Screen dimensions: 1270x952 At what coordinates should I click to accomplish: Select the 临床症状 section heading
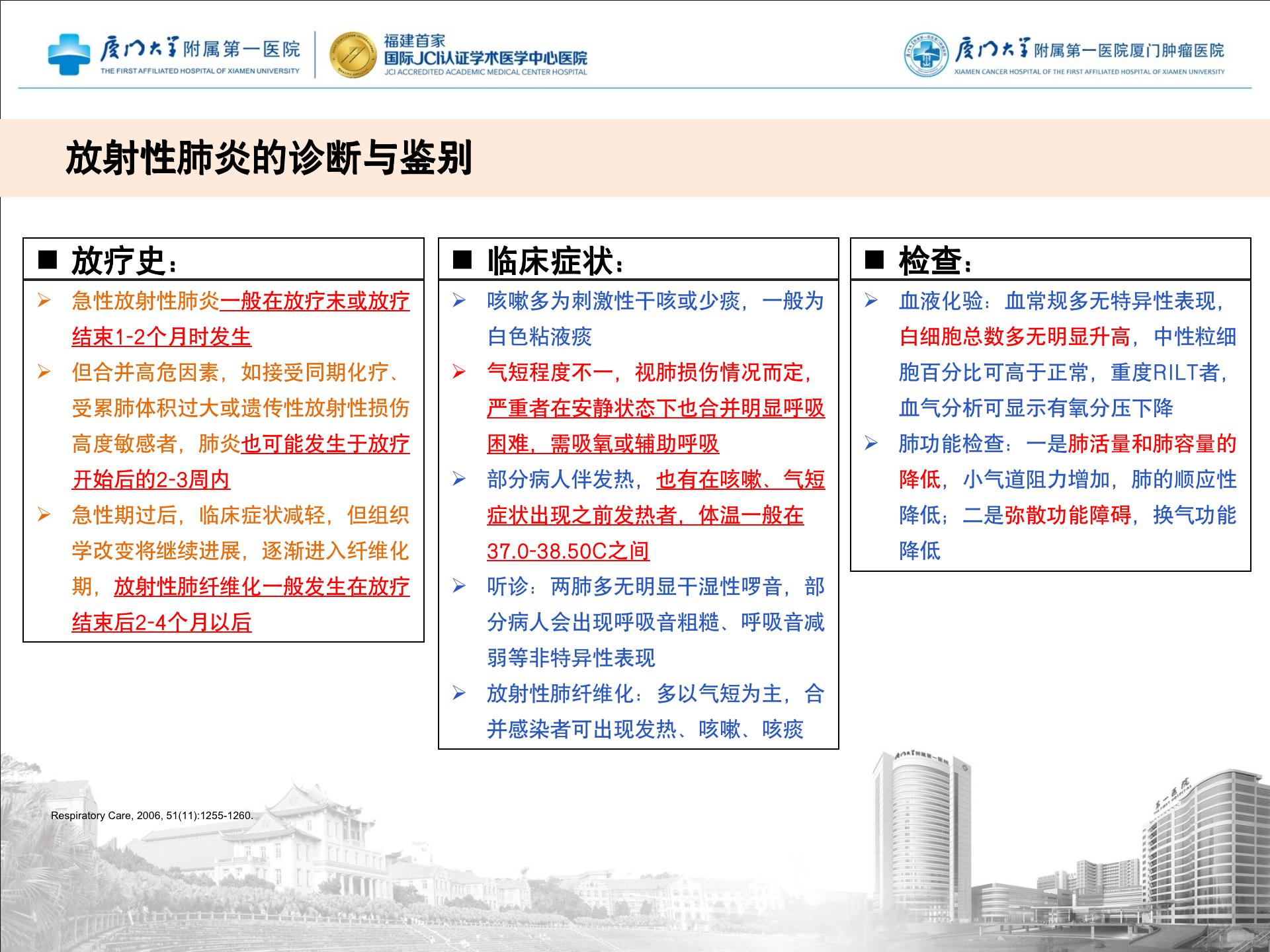click(556, 261)
